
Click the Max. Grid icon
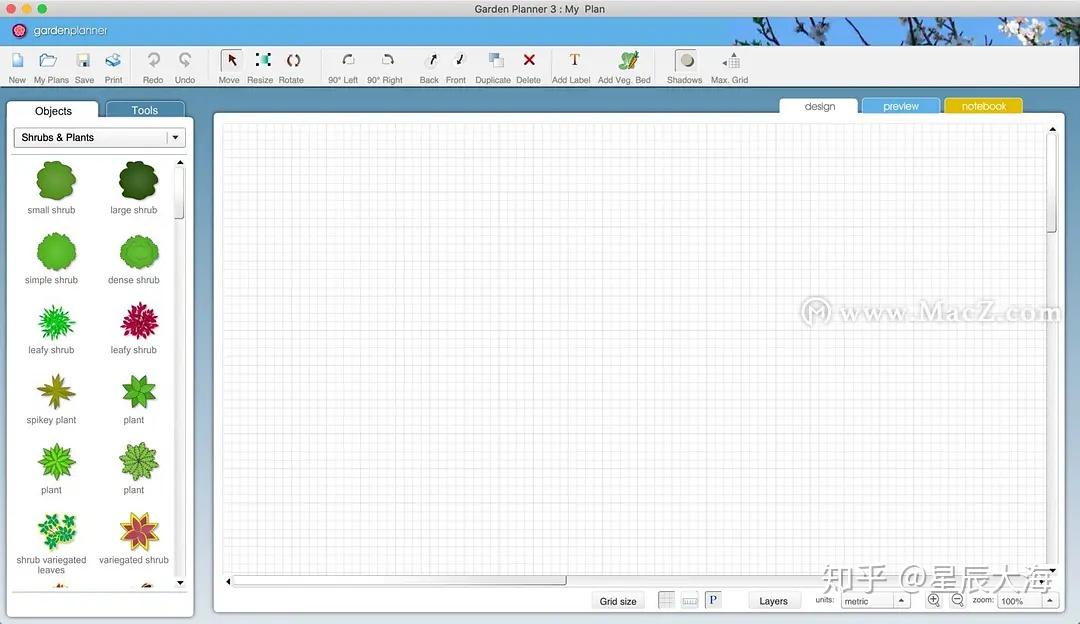[730, 63]
